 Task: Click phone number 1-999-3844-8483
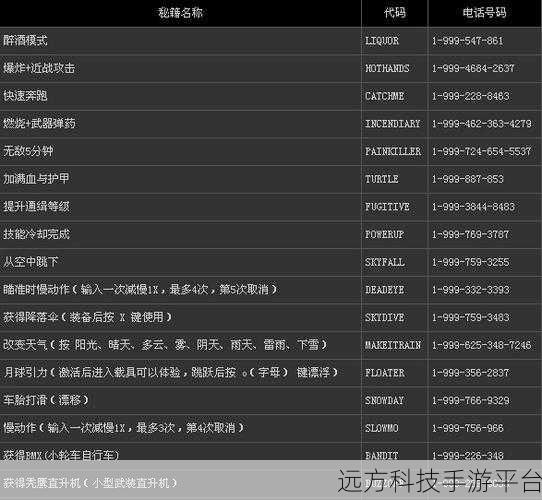(473, 207)
